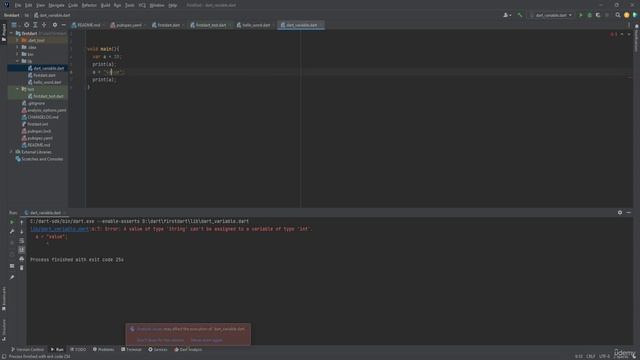Viewport: 640px width, 360px height.
Task: Switch to the hello_word.dart editor tab
Action: [256, 25]
